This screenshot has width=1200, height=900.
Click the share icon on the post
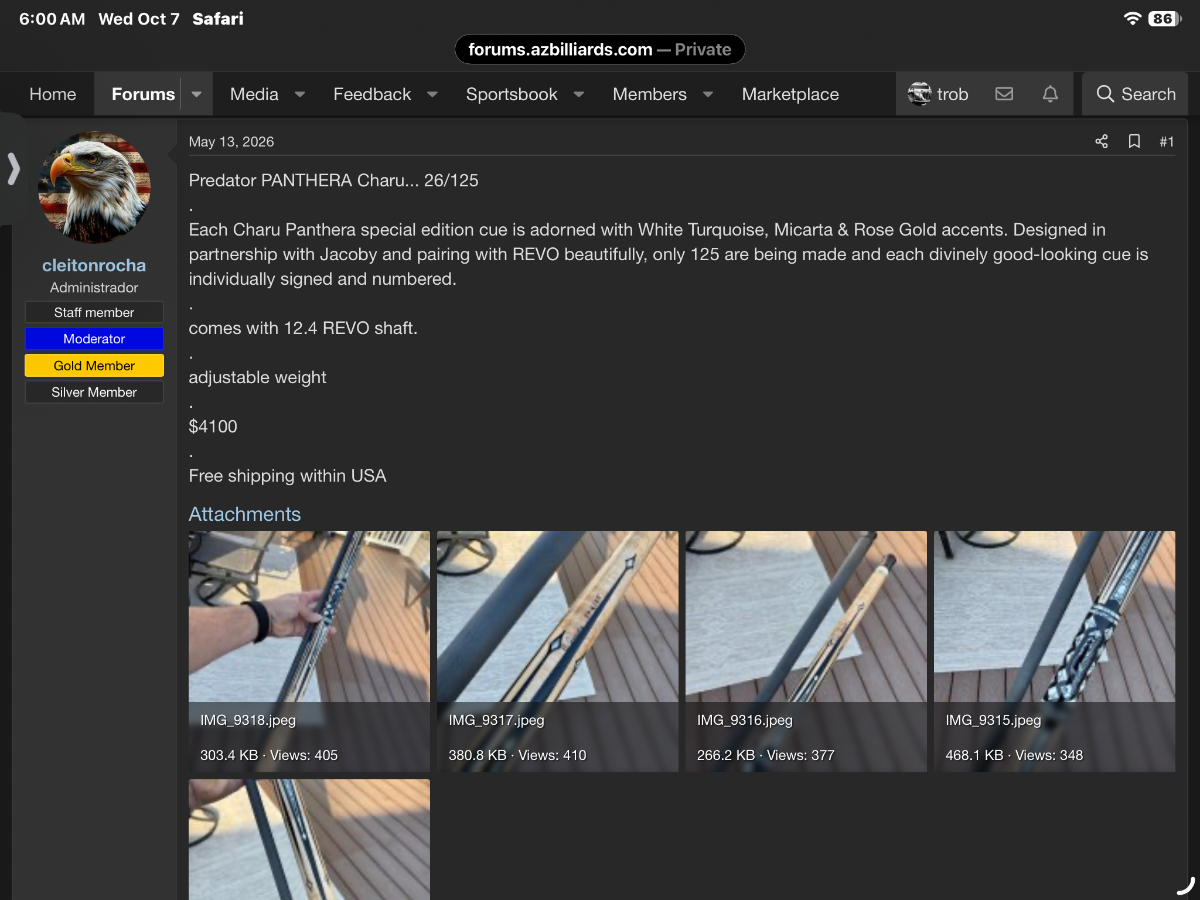tap(1101, 142)
